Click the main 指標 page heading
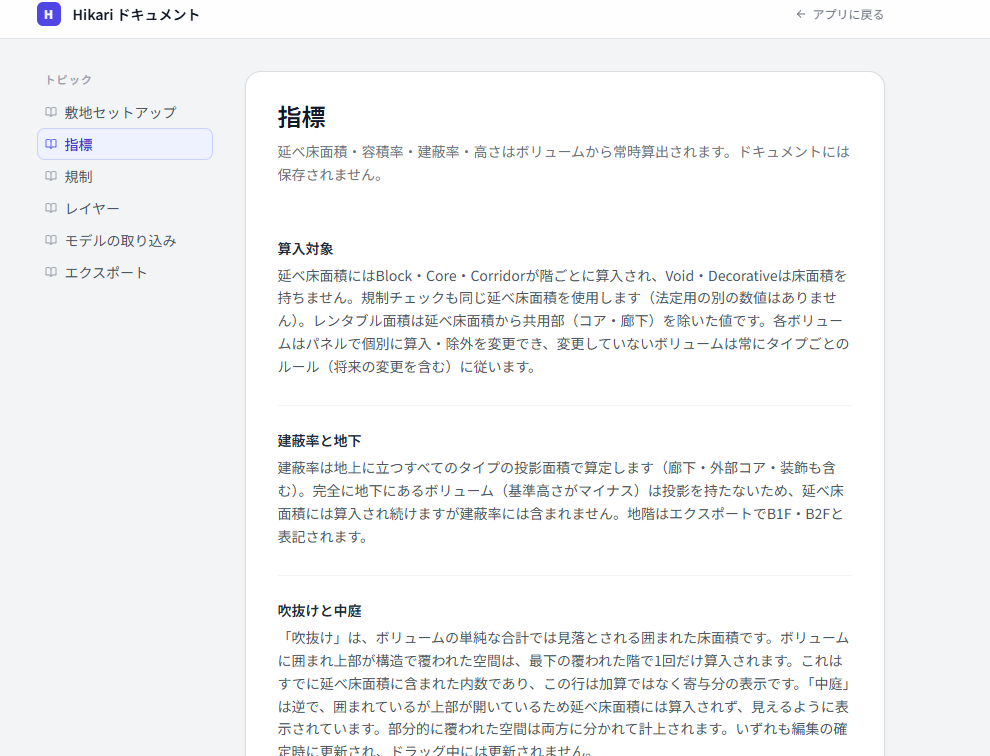This screenshot has height=756, width=990. tap(302, 117)
